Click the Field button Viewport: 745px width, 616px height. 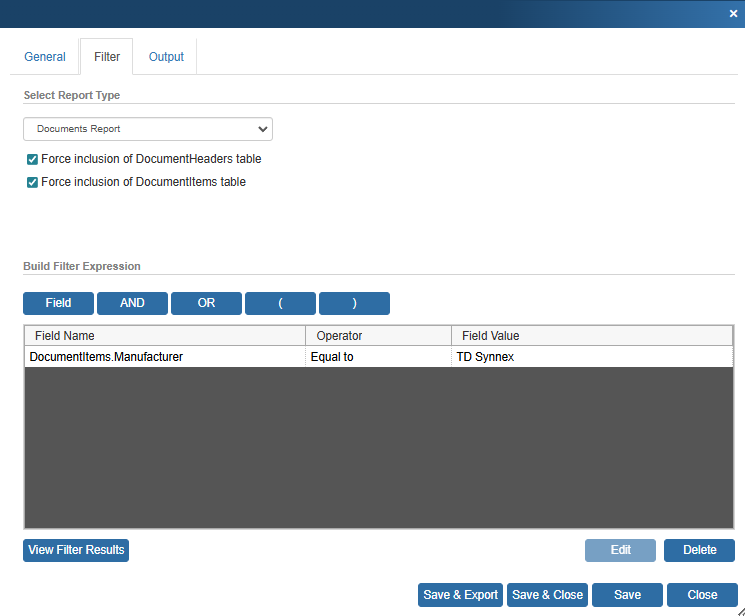(x=59, y=303)
